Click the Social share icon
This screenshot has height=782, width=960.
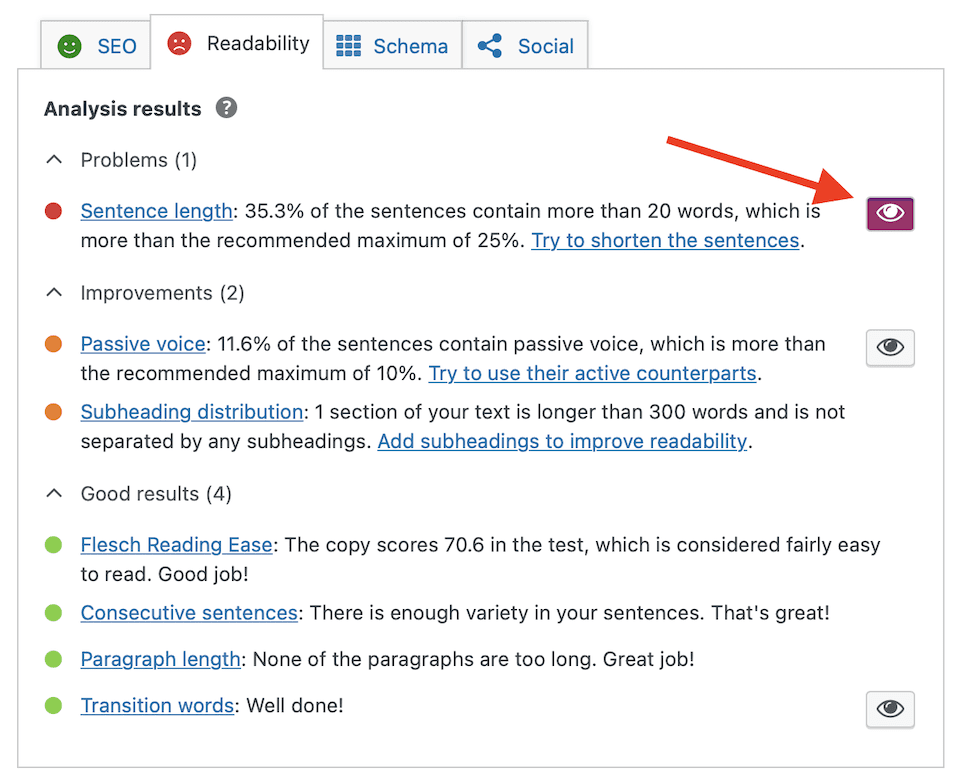(488, 45)
